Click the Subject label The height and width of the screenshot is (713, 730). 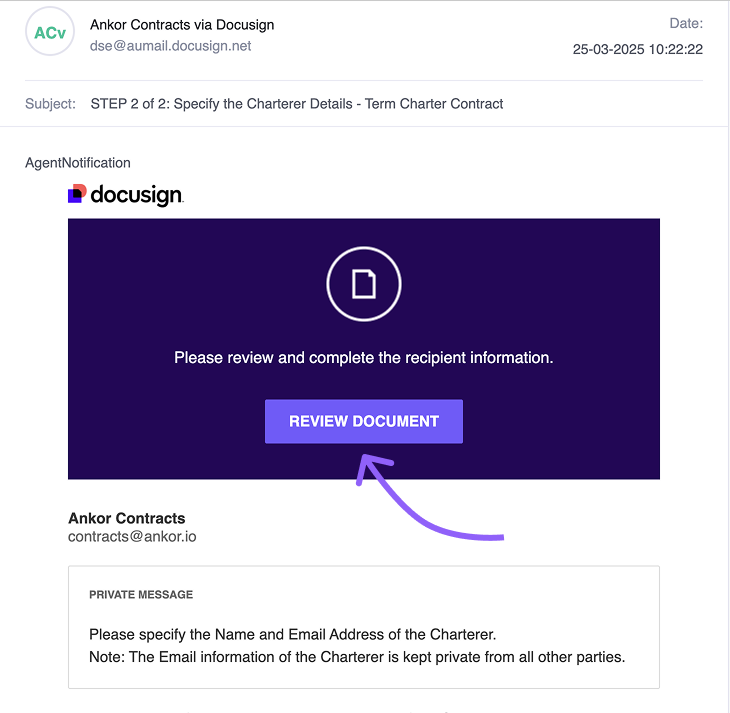click(50, 103)
